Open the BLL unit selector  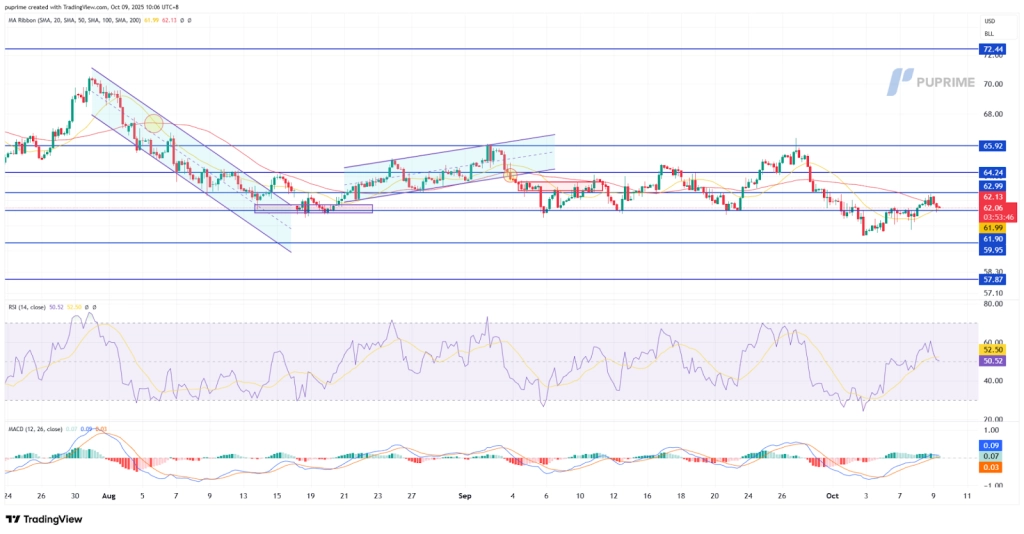pos(990,32)
